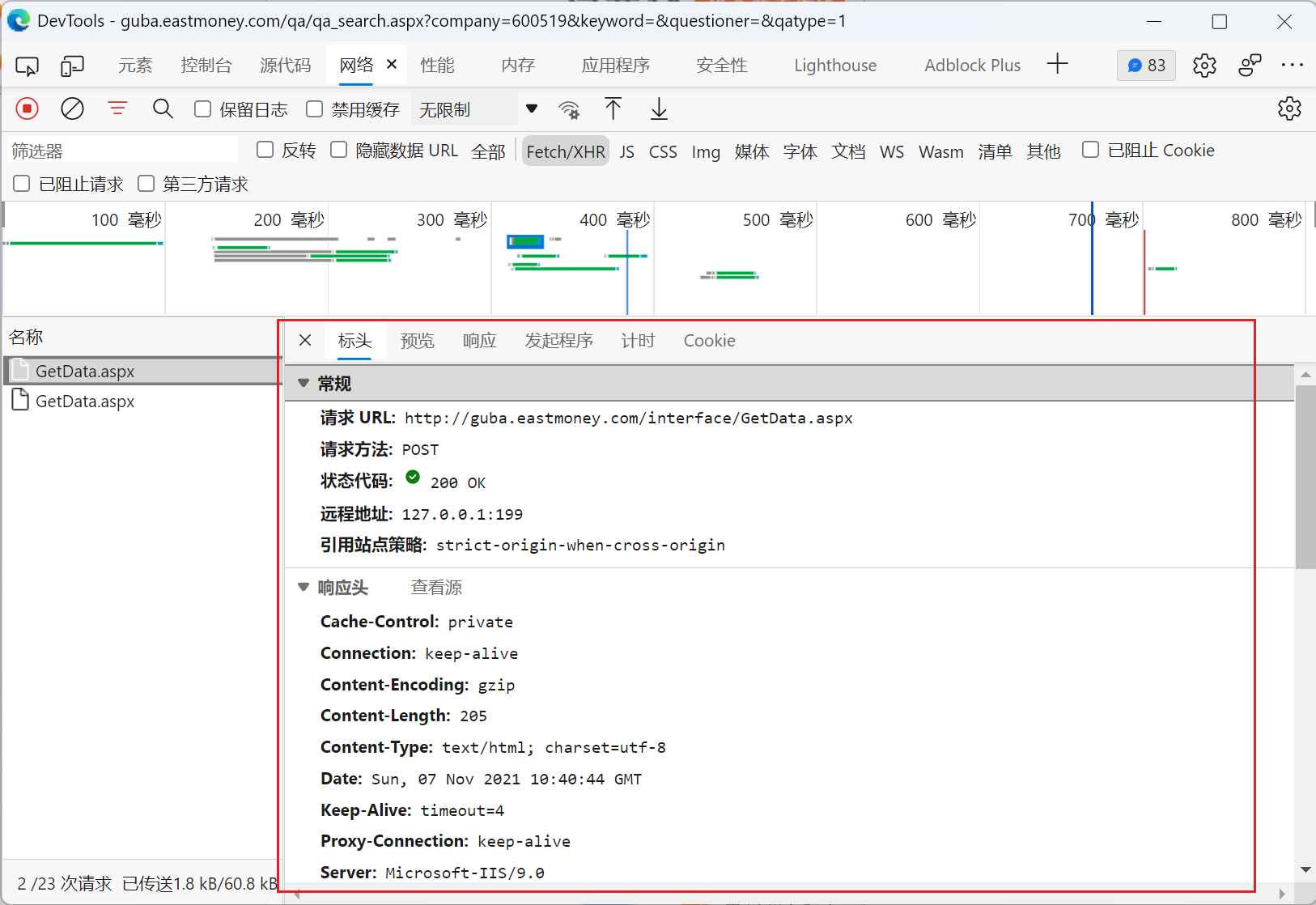This screenshot has width=1316, height=905.
Task: Open the 83 issues counter
Action: tap(1146, 66)
